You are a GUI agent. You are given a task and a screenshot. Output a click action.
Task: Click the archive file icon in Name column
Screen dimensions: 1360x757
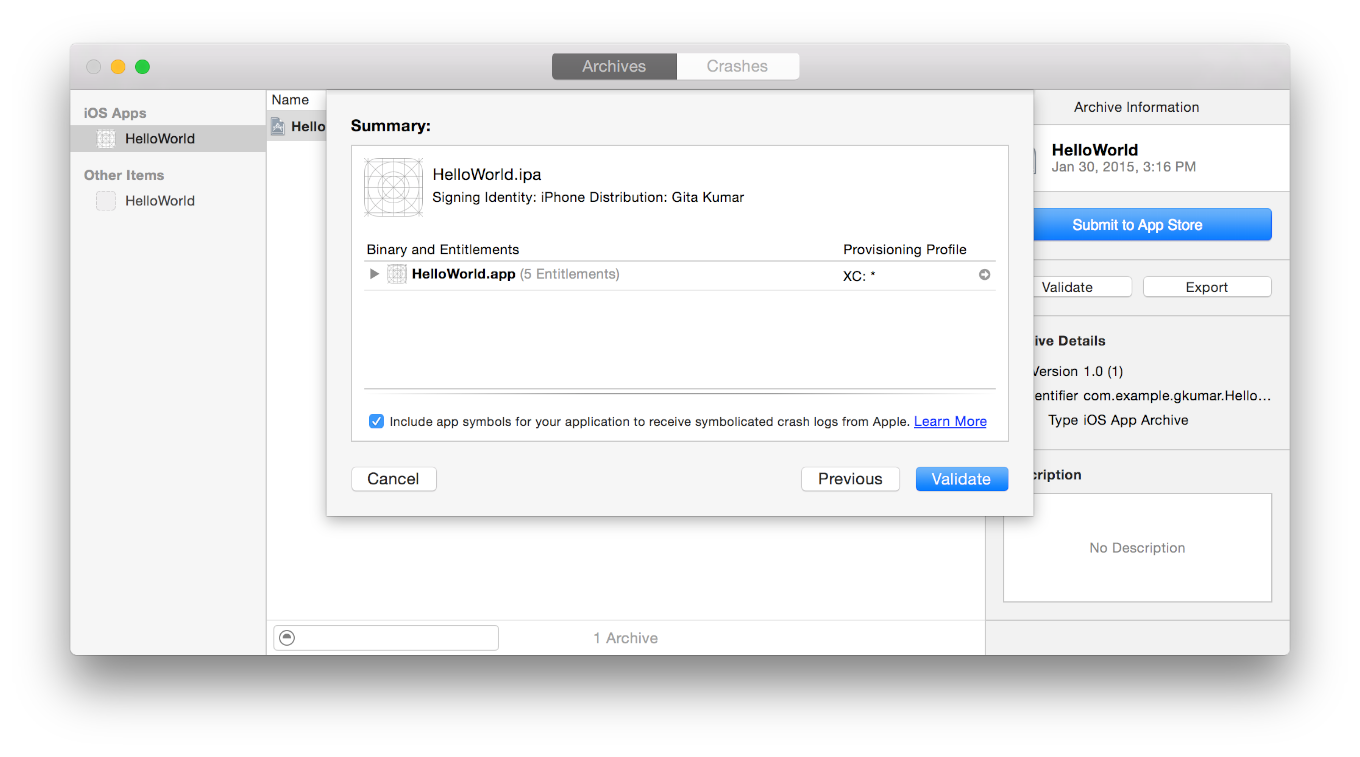(278, 127)
